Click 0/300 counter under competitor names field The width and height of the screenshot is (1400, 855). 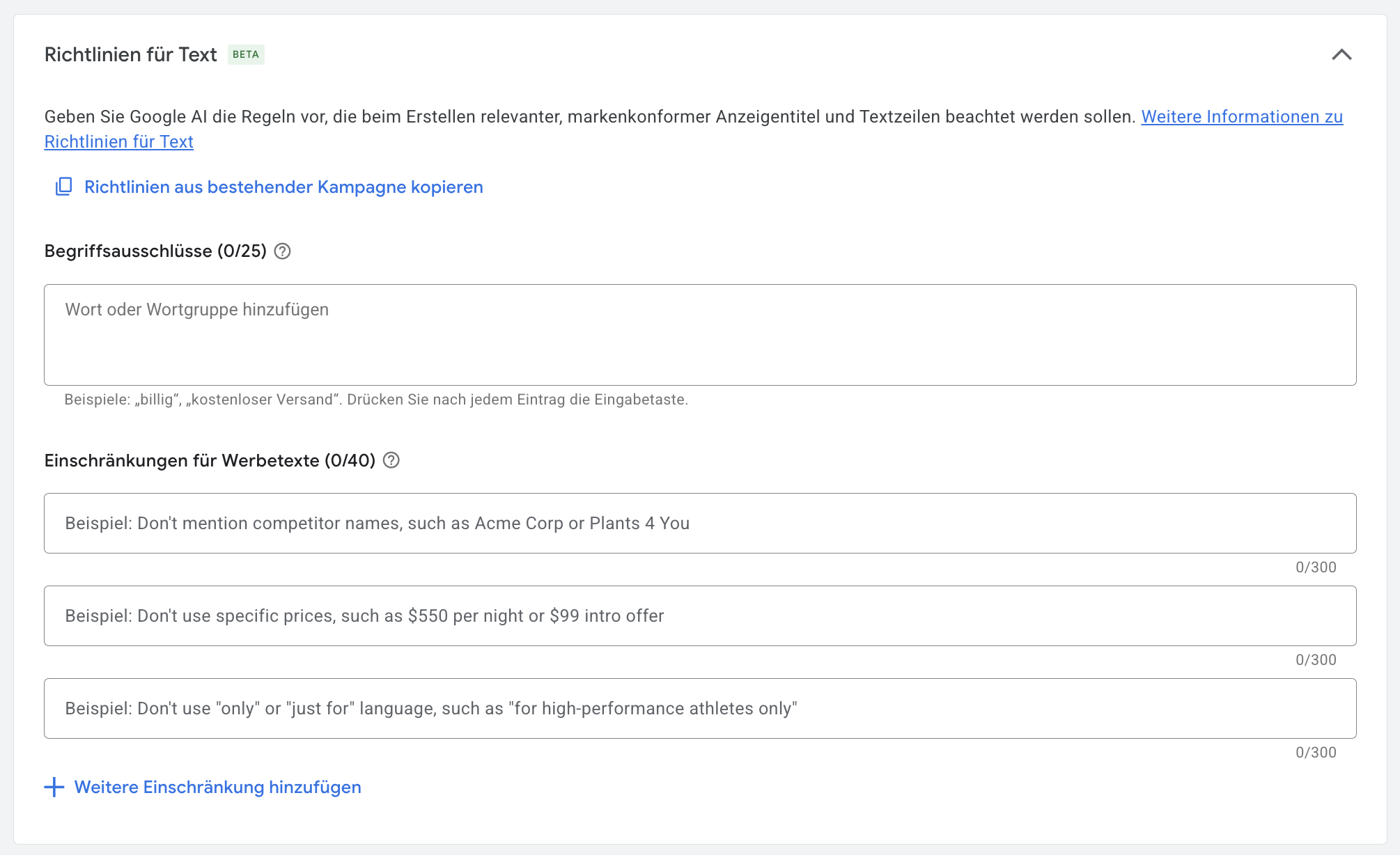(x=1315, y=567)
